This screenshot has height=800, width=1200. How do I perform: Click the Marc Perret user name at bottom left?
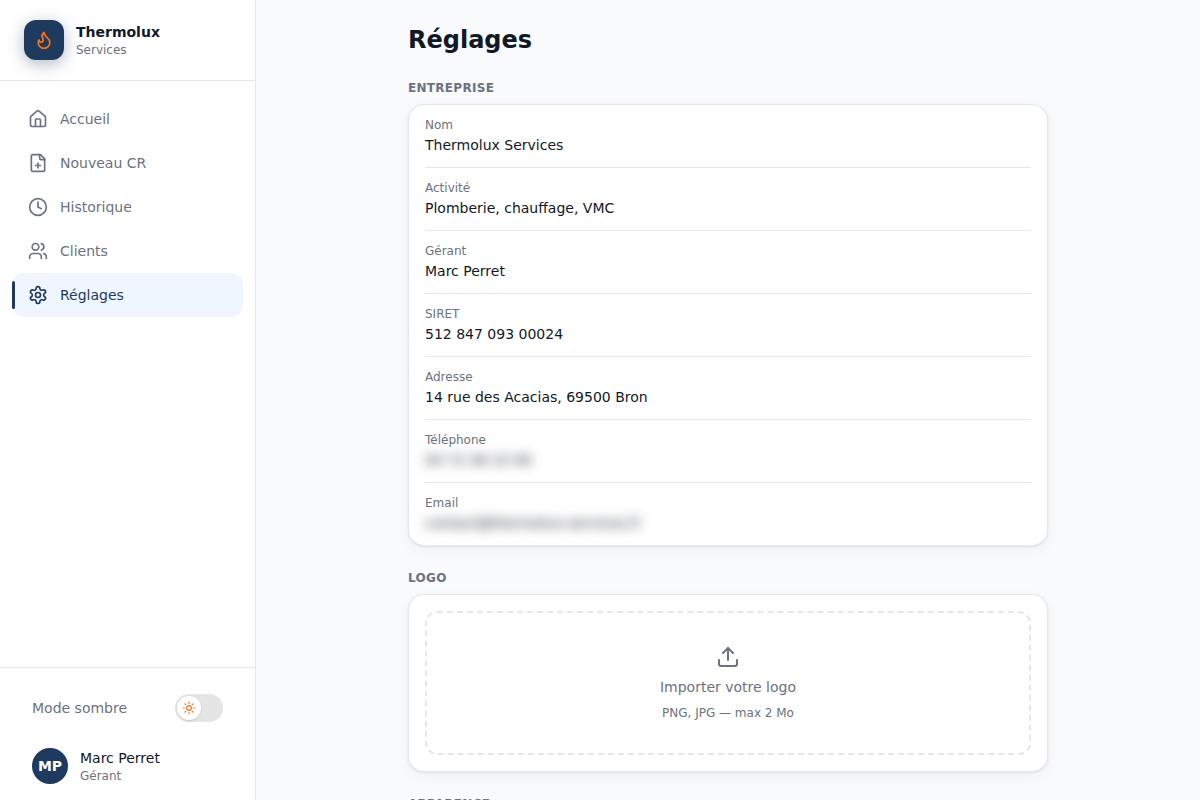click(120, 758)
